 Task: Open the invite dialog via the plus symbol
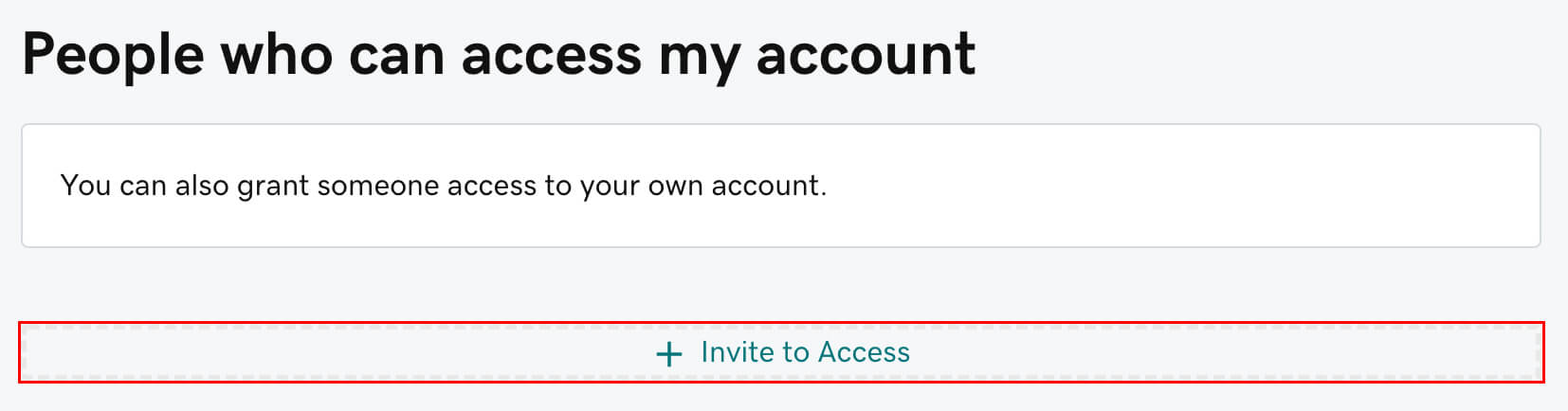[668, 354]
